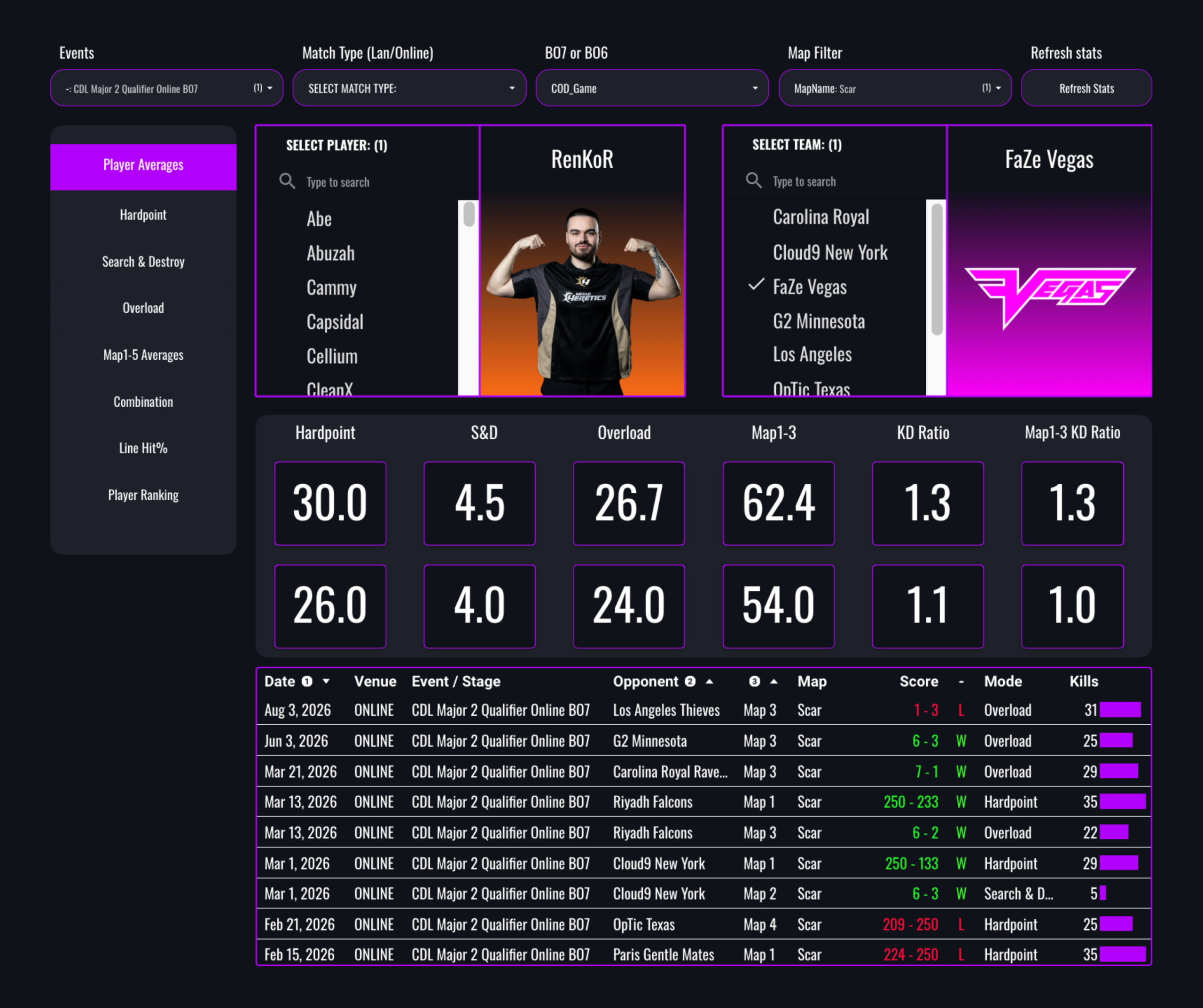Click Date column sort arrow icon

(326, 681)
